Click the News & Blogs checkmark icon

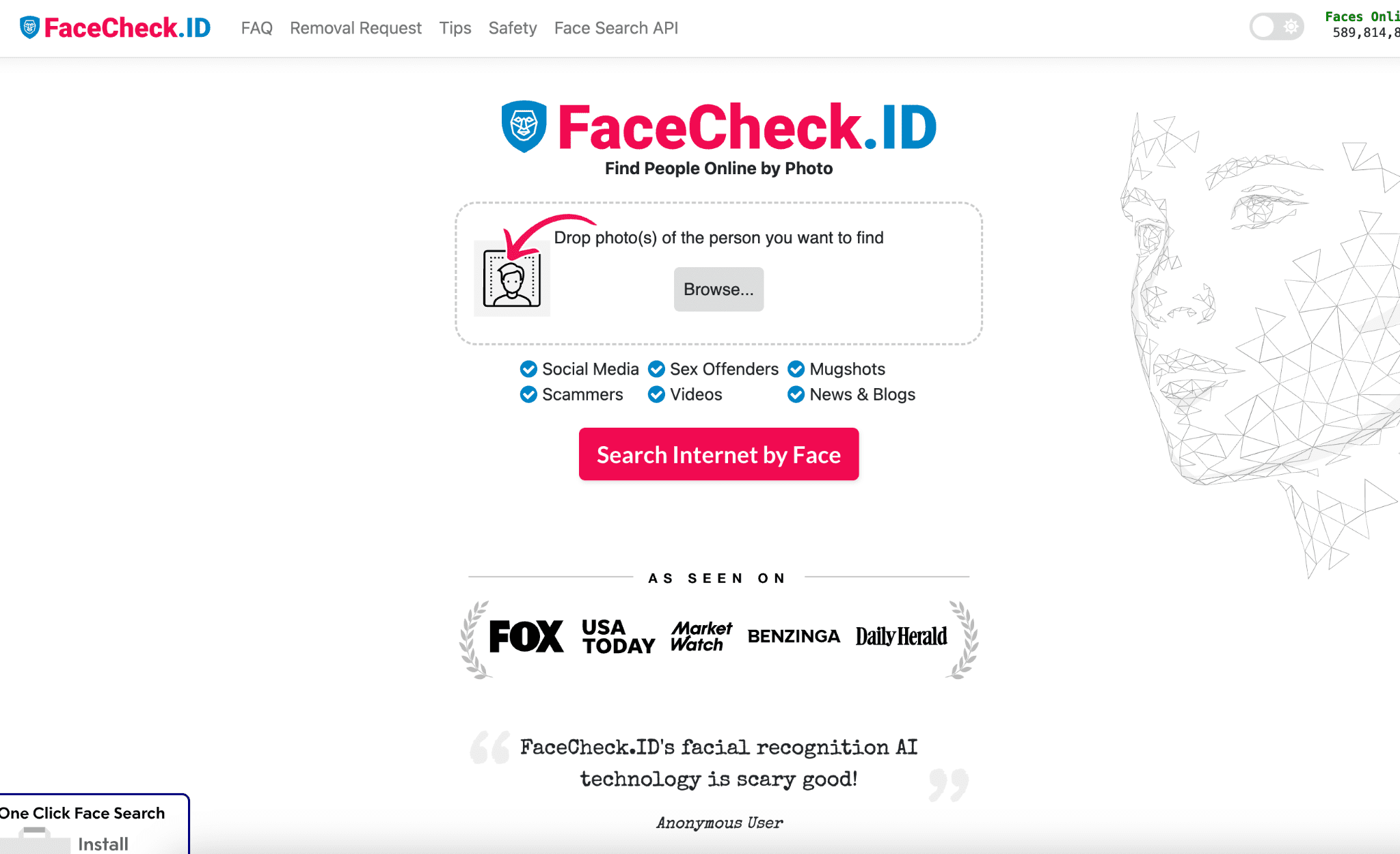pos(795,395)
